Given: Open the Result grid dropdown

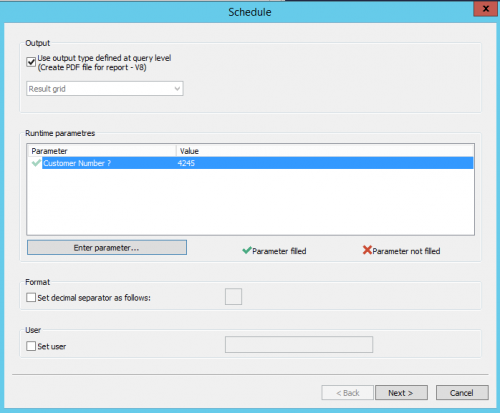Looking at the screenshot, I should tap(105, 89).
